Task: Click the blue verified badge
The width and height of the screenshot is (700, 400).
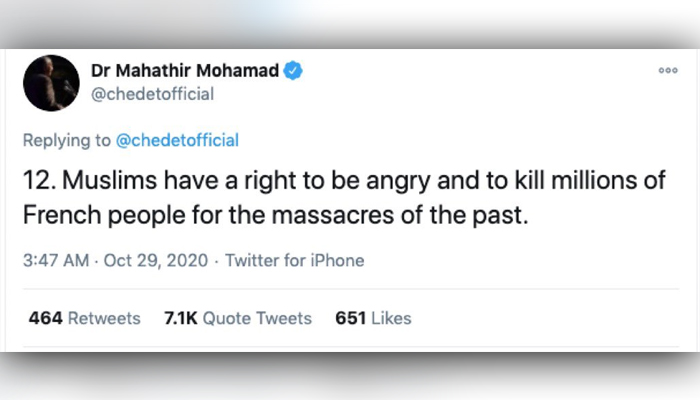Action: 294,71
